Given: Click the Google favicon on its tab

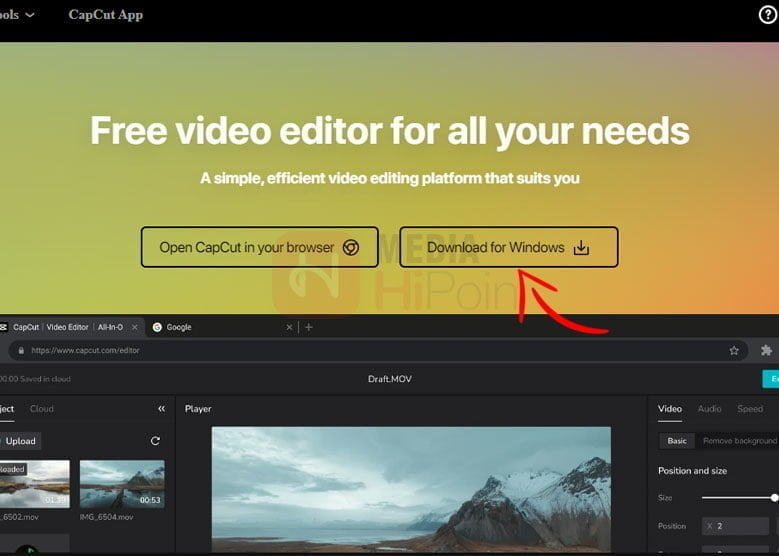Looking at the screenshot, I should point(157,327).
